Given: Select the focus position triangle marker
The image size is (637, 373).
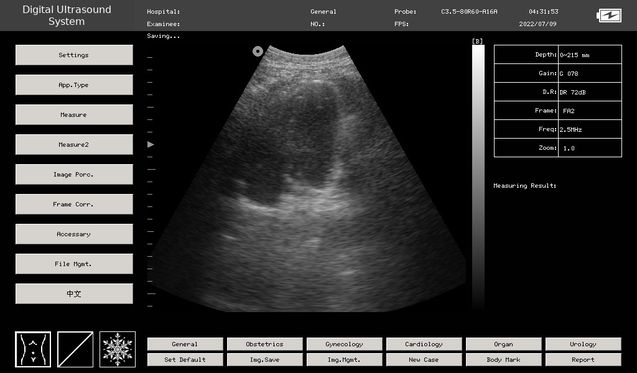Looking at the screenshot, I should click(151, 144).
